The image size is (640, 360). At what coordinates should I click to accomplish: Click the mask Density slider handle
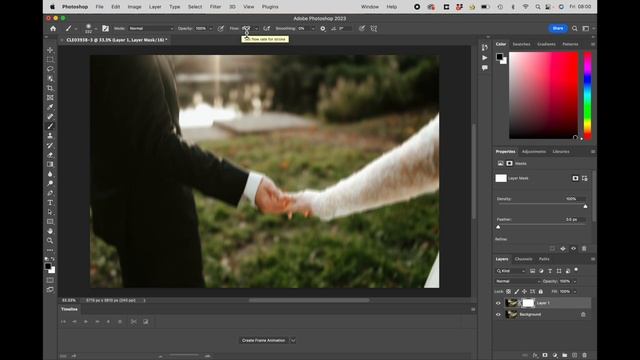pos(585,206)
